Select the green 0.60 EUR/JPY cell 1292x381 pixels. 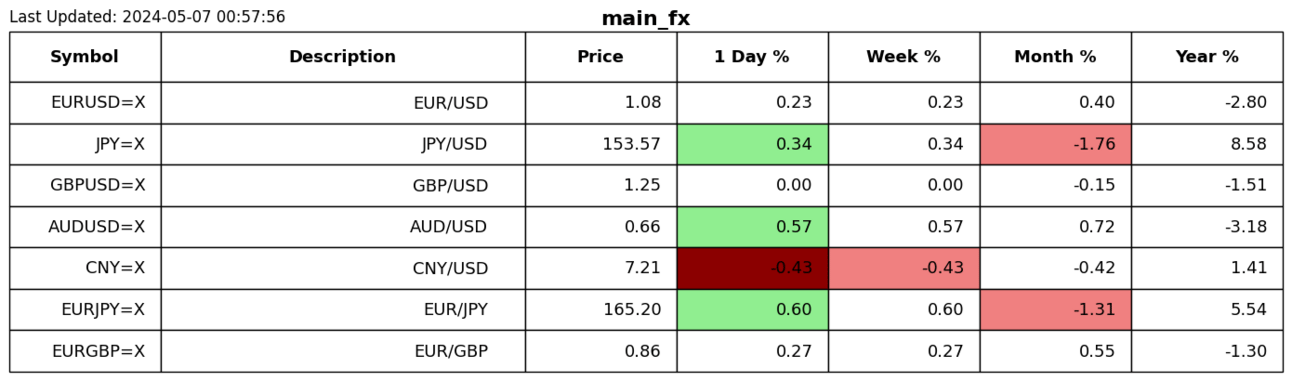click(x=752, y=310)
